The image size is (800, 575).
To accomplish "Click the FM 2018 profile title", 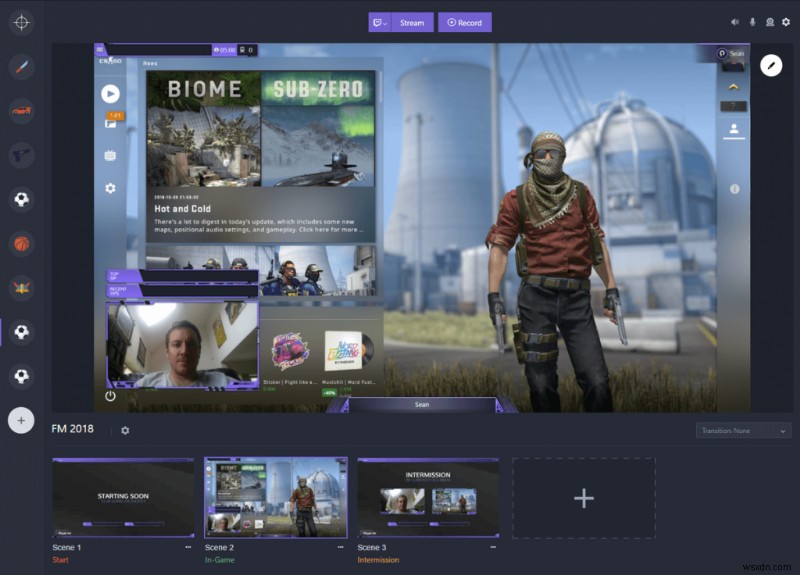I will 72,429.
